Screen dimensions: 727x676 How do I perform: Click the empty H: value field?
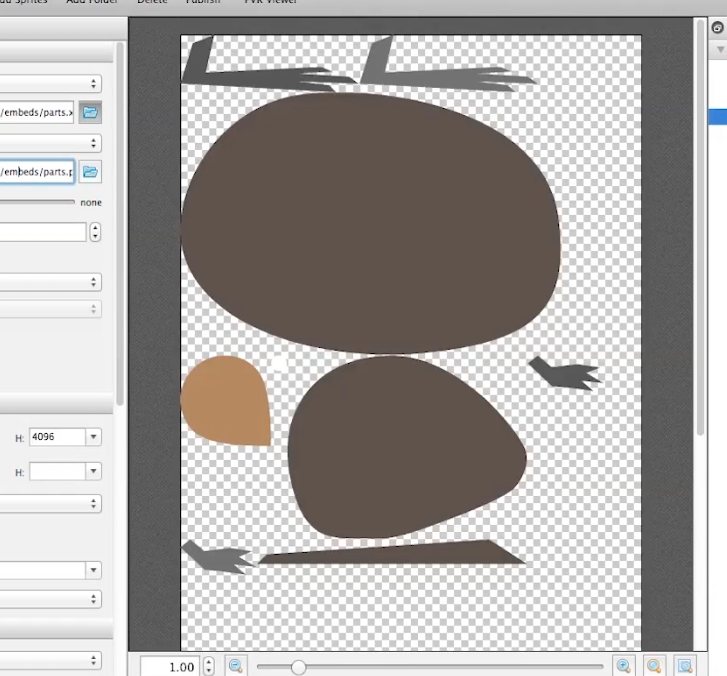[57, 472]
